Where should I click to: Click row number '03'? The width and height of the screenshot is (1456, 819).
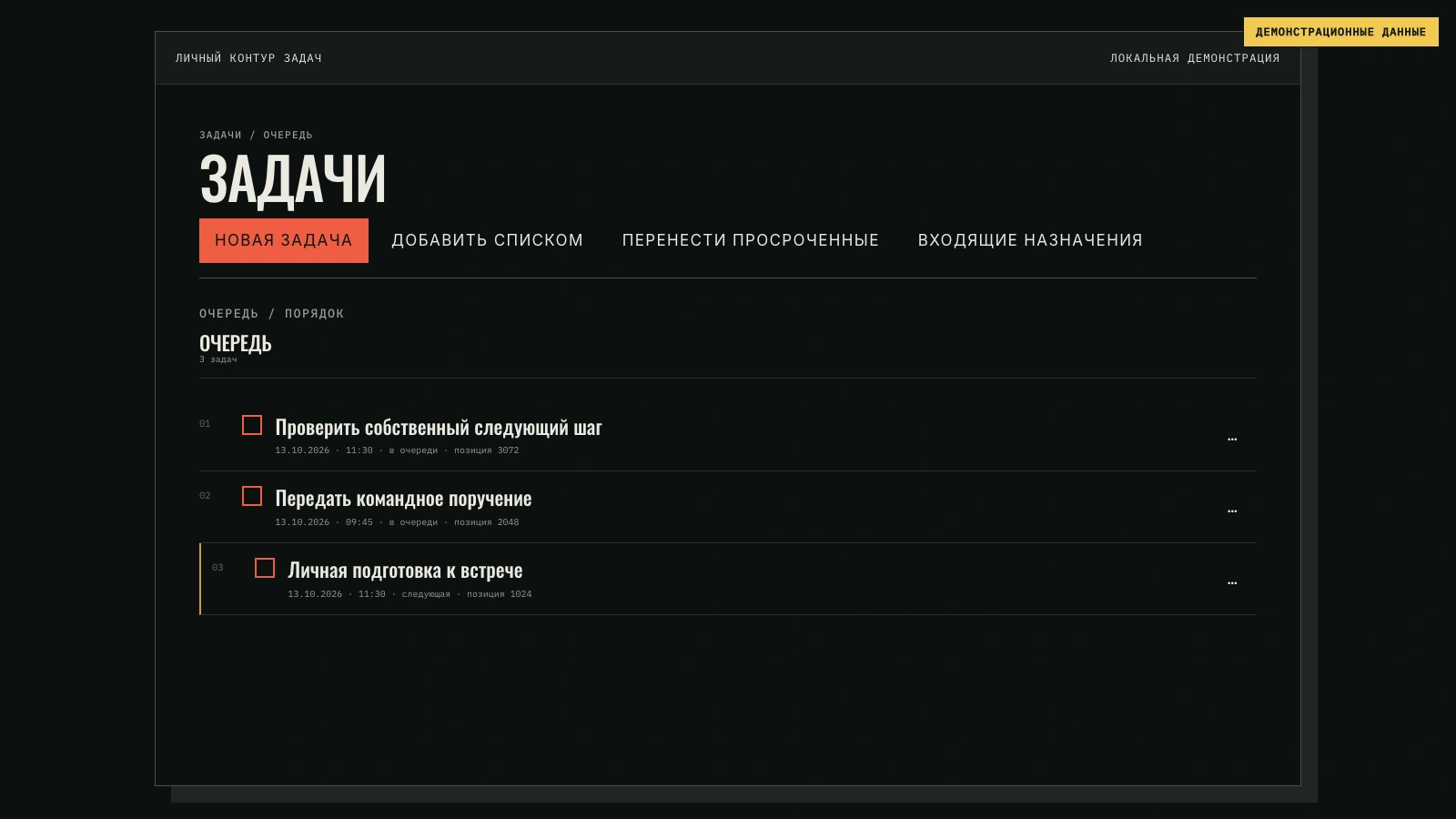(x=217, y=568)
